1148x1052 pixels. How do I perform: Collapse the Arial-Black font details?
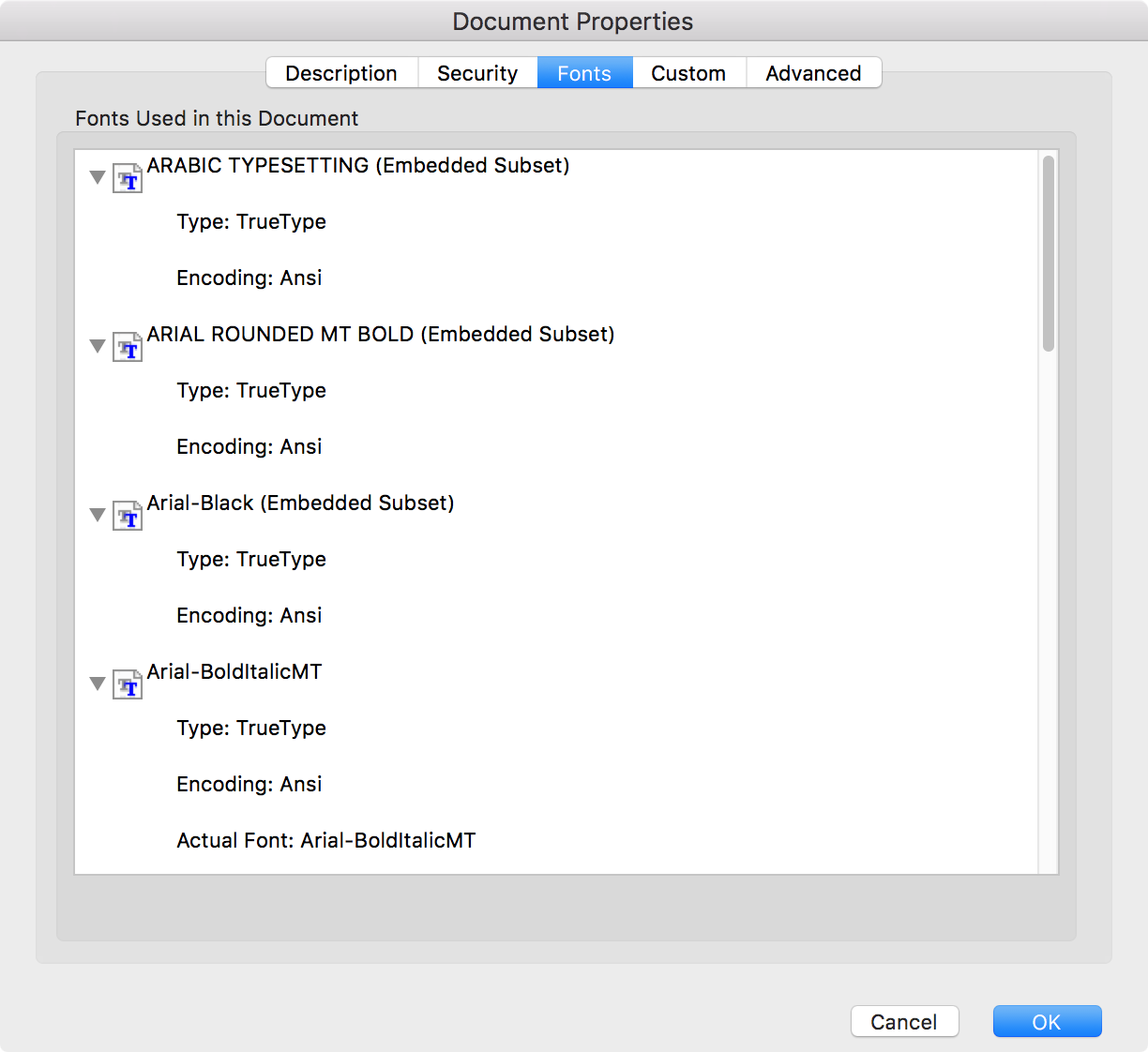[98, 514]
